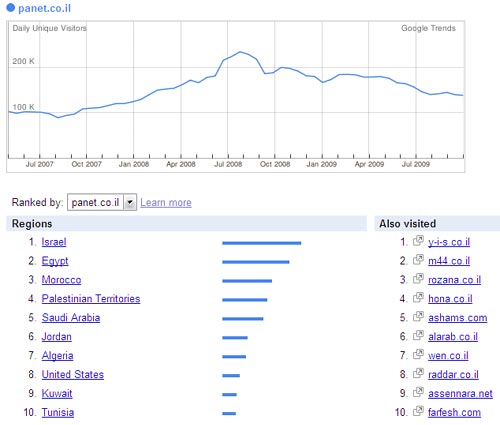
Task: Open external link icon beside ashams.com
Action: pyautogui.click(x=418, y=316)
